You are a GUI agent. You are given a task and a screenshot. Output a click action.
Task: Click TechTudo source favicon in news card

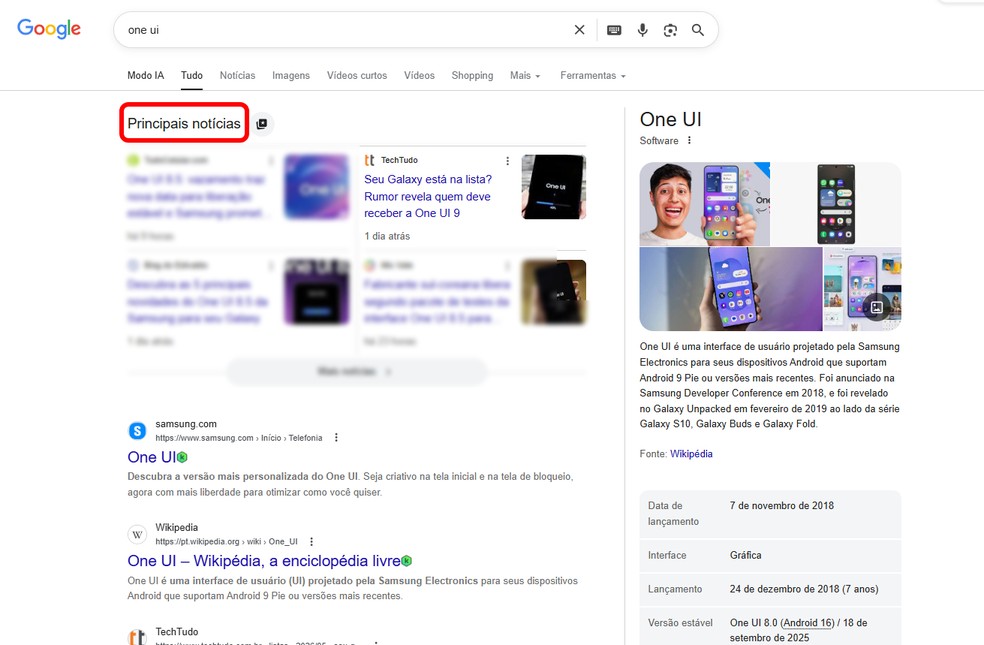[370, 160]
